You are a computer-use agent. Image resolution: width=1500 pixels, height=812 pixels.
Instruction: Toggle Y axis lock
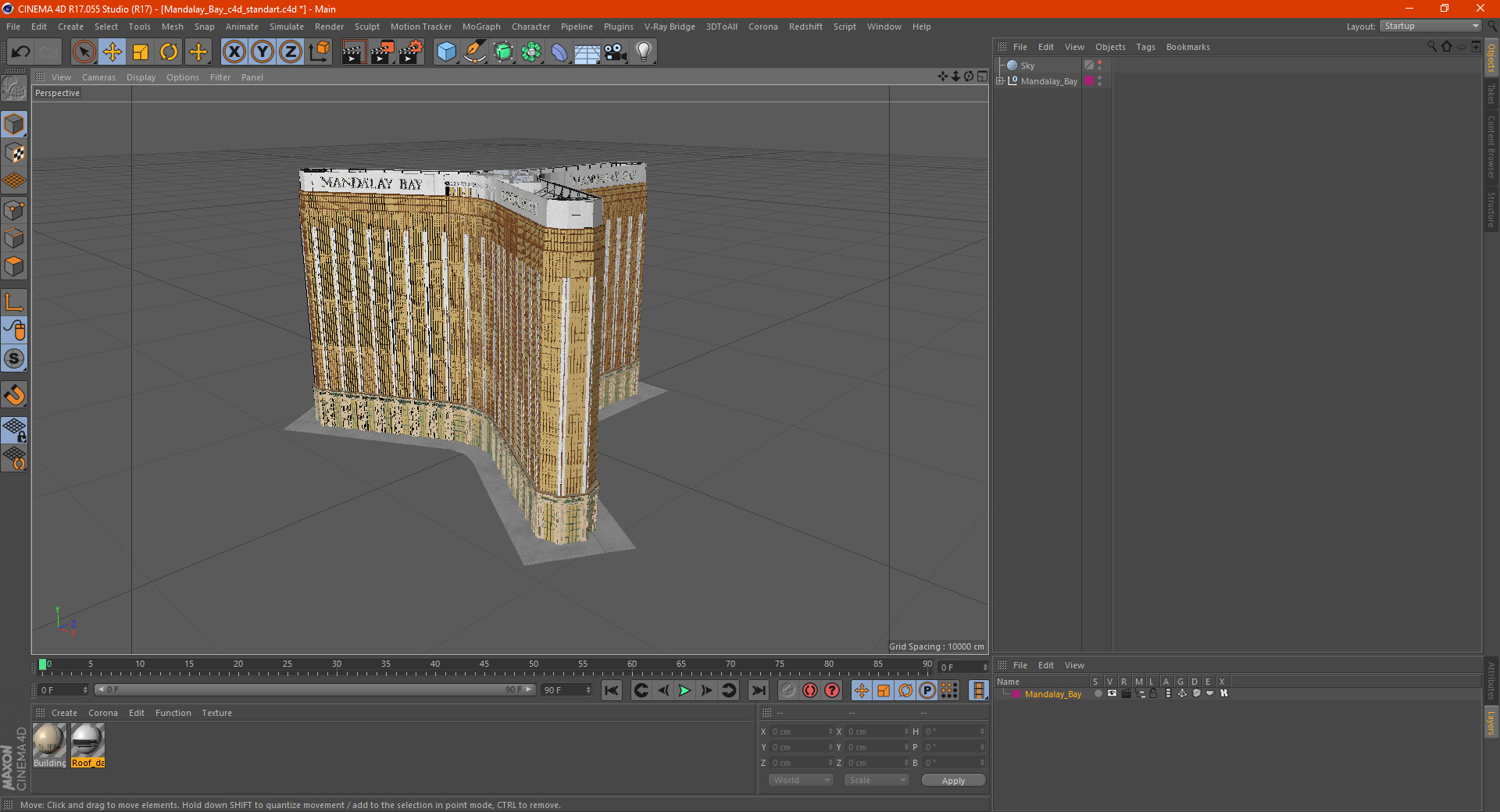pos(262,52)
